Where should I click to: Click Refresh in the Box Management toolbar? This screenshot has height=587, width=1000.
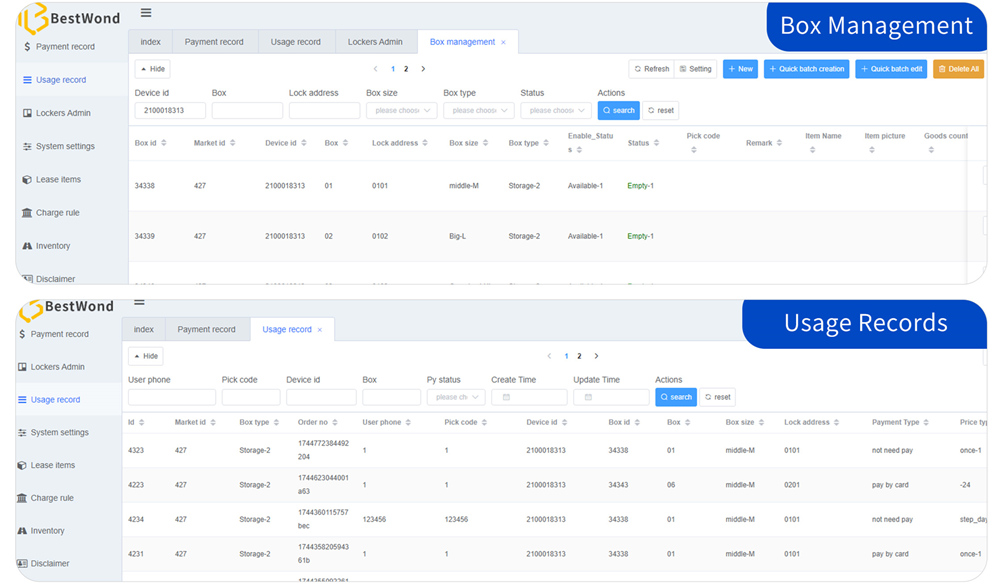651,69
